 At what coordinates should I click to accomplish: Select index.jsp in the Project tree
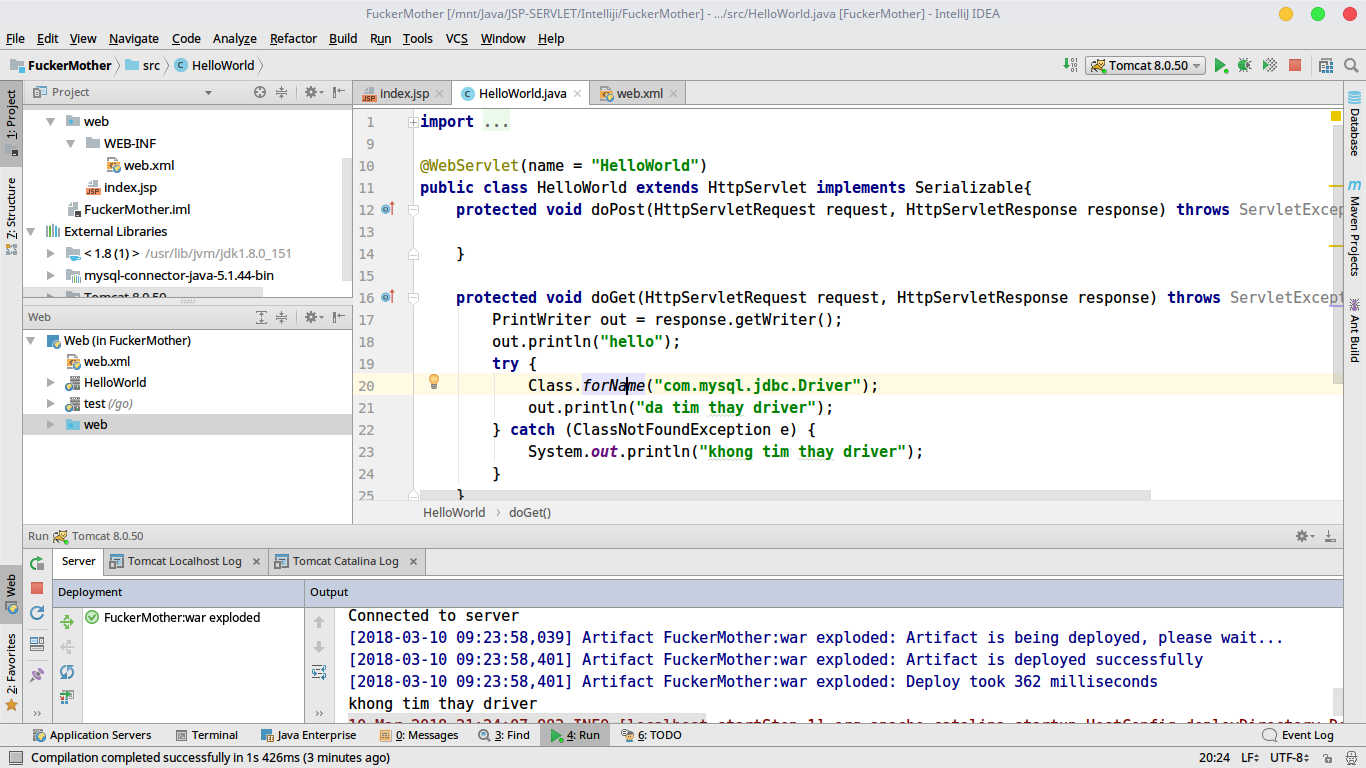[130, 187]
